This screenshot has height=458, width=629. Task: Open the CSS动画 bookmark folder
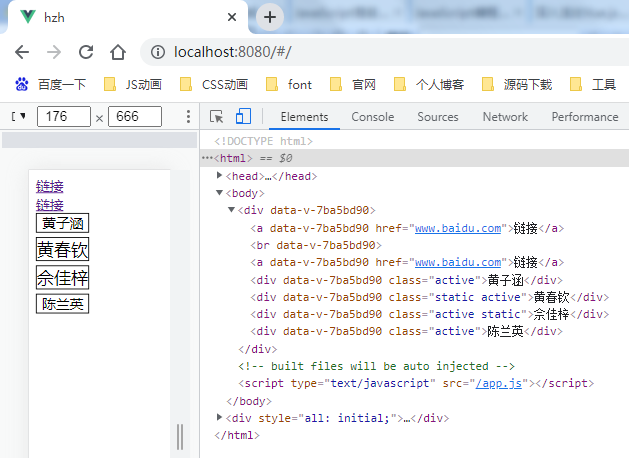213,85
